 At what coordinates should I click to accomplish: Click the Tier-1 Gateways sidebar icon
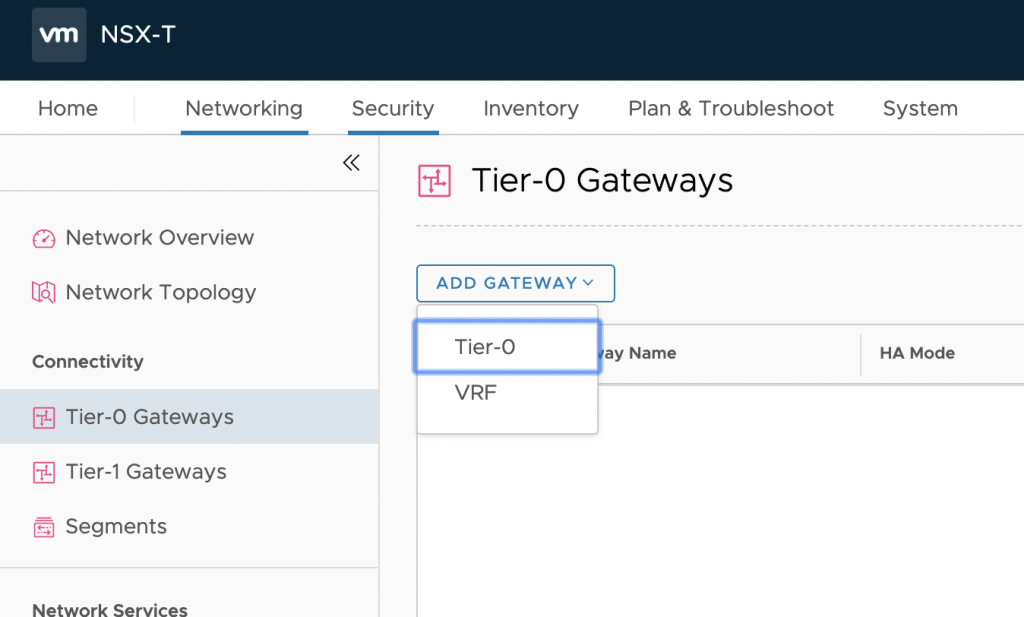coord(44,472)
